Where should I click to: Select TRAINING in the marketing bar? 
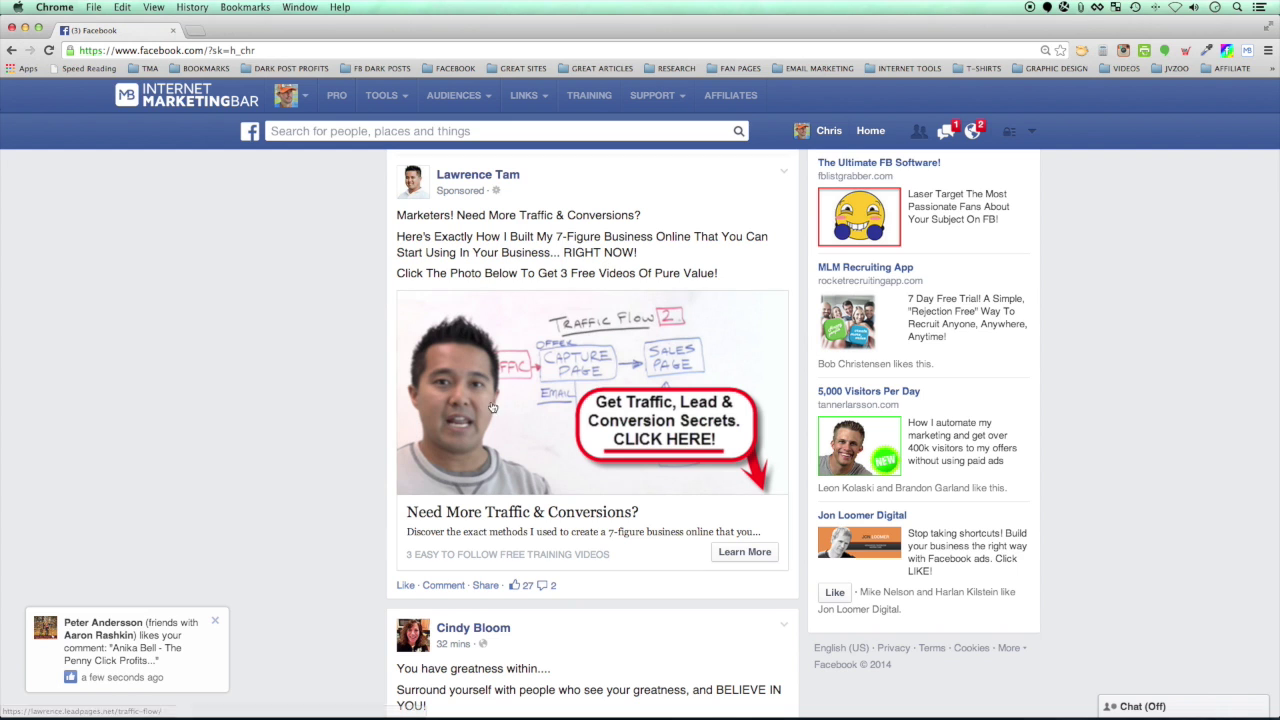589,95
